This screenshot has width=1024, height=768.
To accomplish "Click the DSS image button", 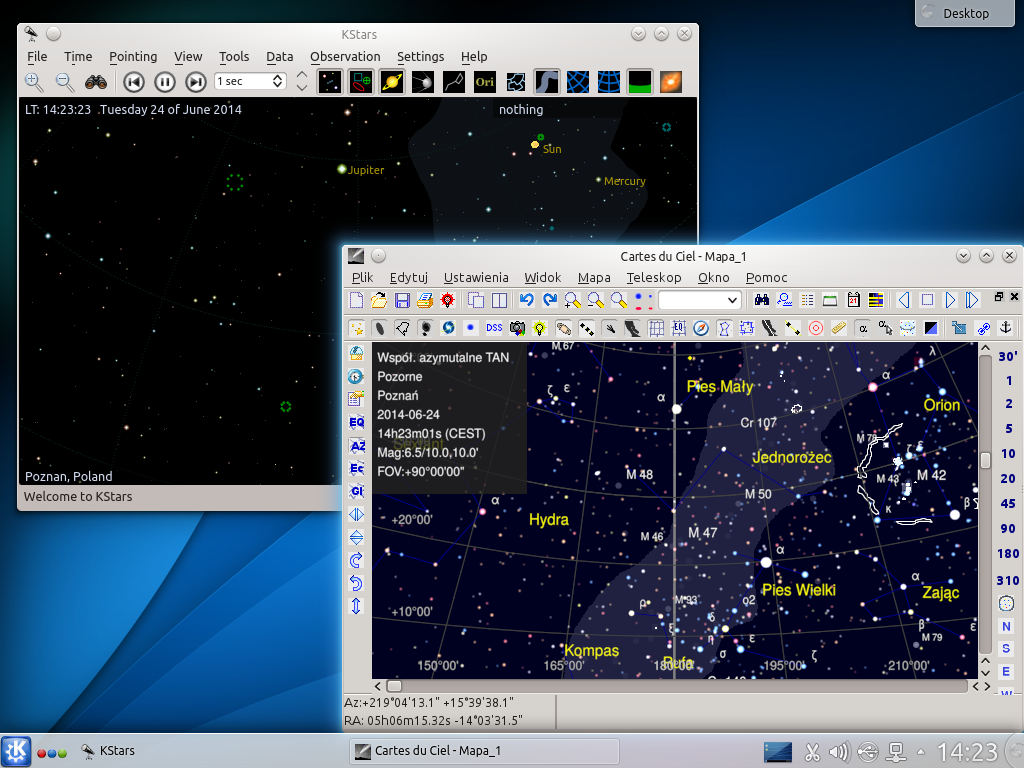I will (x=494, y=328).
